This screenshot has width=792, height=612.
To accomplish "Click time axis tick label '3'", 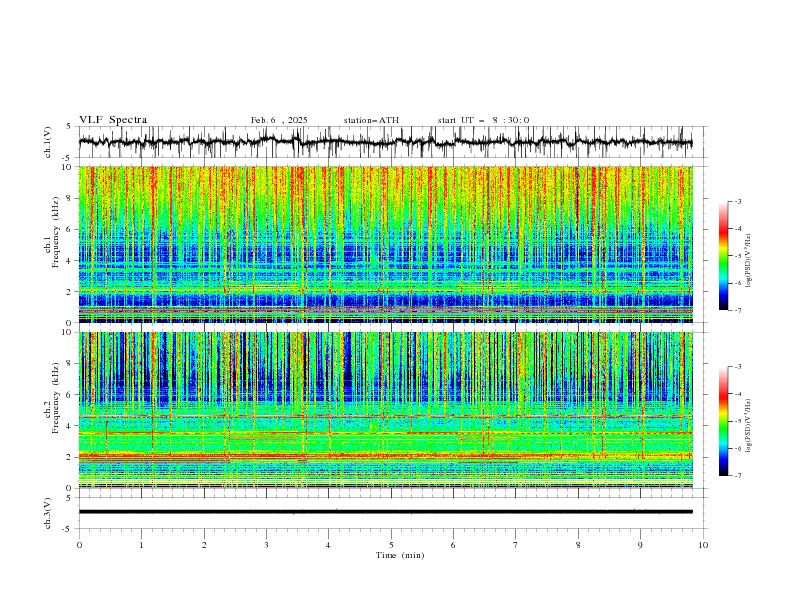I will pos(266,545).
